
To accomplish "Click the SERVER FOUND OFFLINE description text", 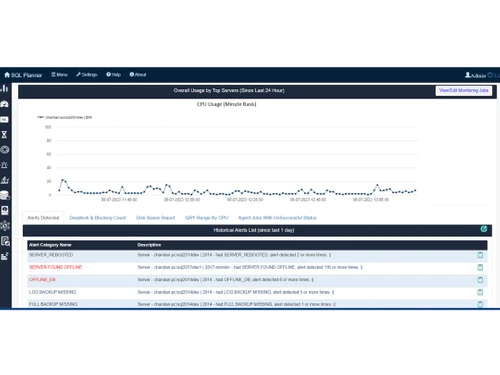I will click(x=250, y=267).
